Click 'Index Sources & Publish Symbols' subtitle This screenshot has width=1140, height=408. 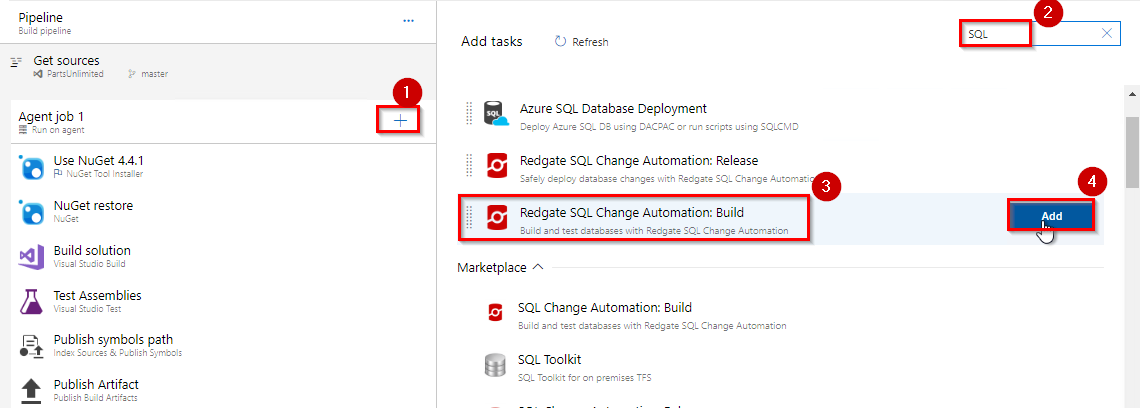pos(118,353)
